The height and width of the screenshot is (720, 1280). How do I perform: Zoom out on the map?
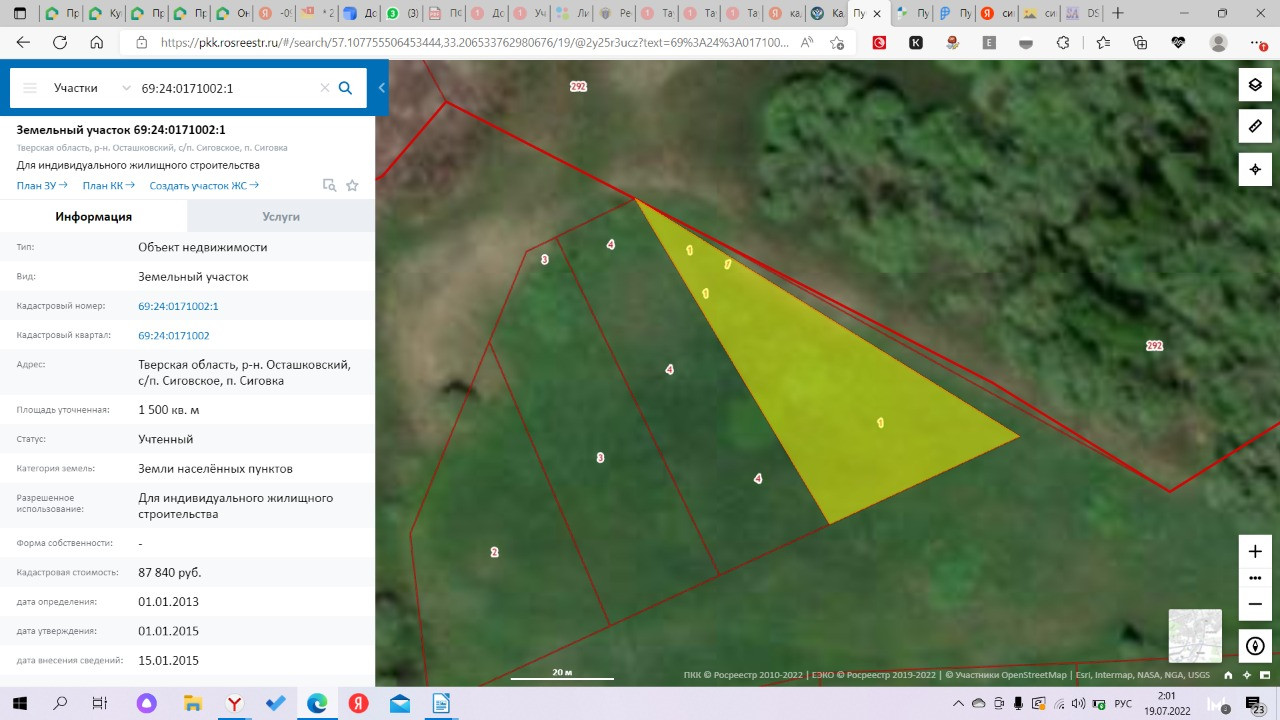tap(1255, 604)
